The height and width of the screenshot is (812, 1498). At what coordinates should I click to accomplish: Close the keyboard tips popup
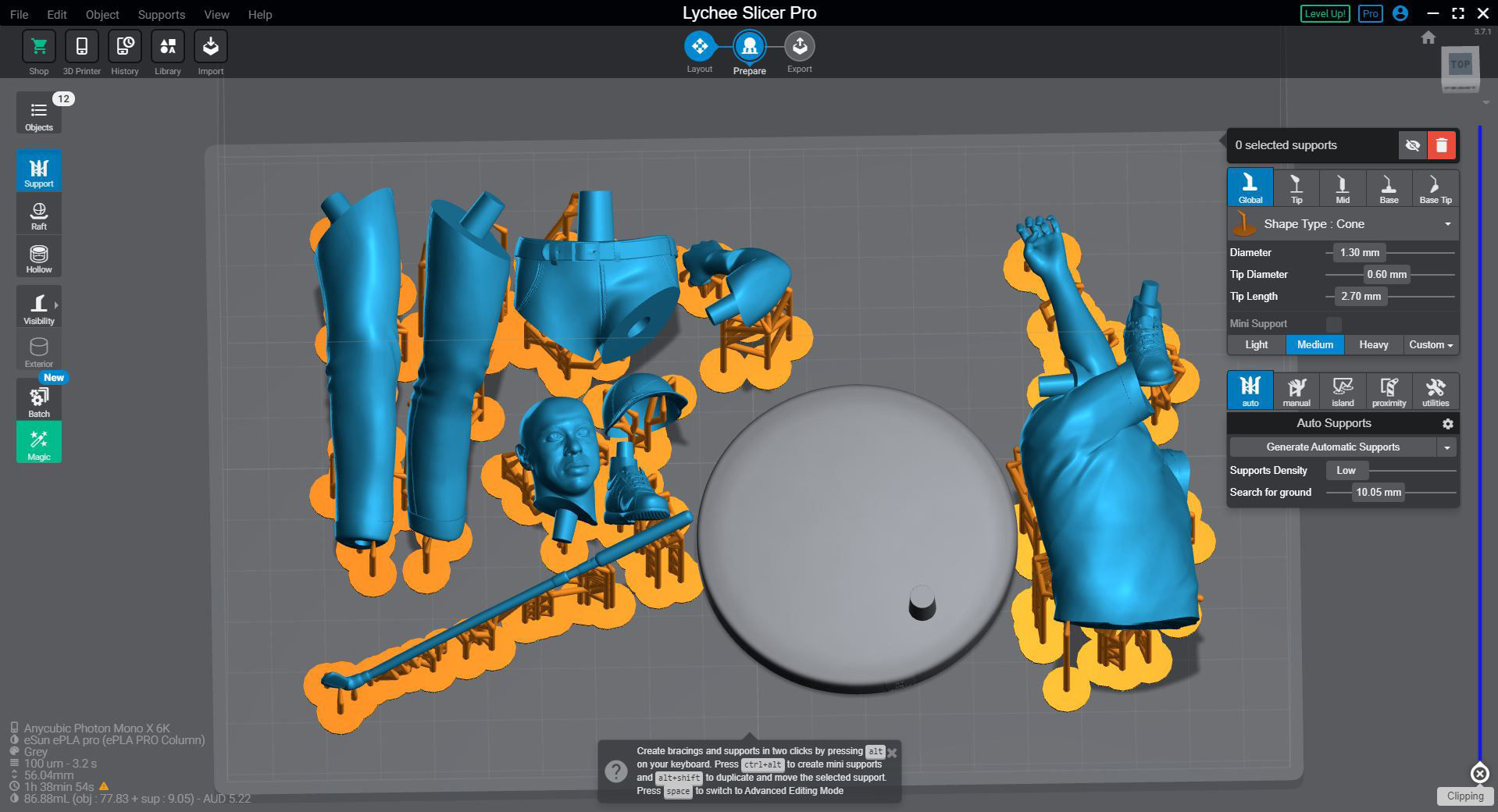[x=892, y=753]
